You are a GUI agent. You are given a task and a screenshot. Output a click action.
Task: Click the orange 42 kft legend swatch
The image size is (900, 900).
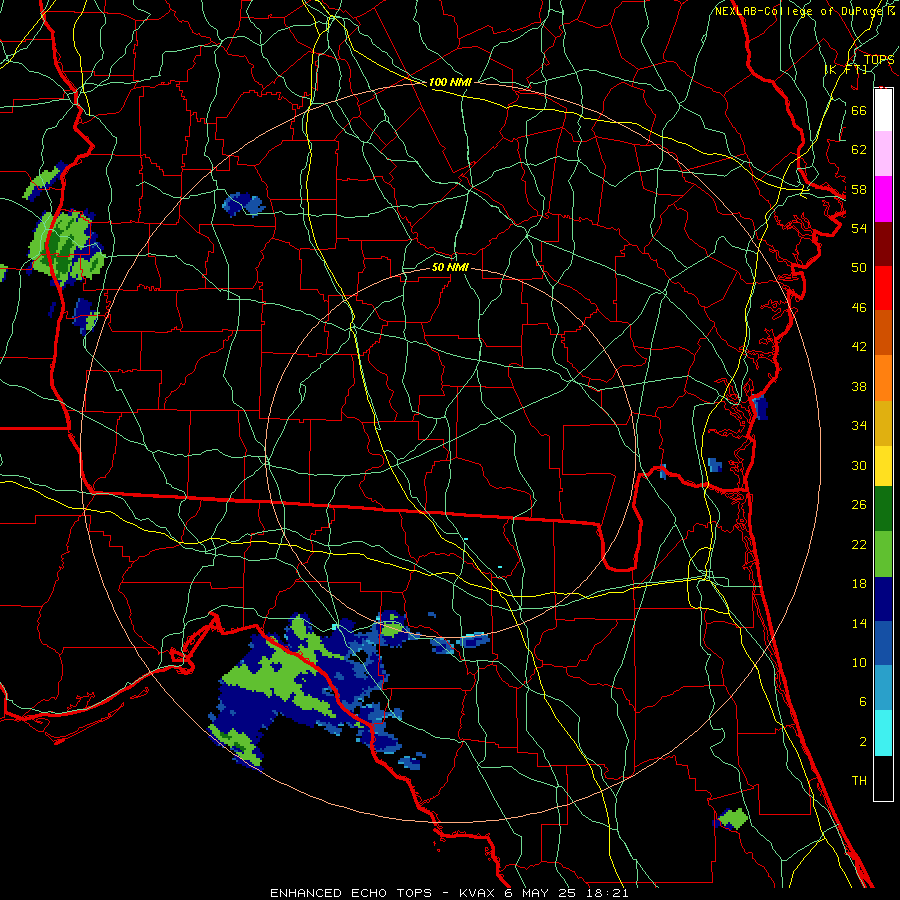(883, 378)
